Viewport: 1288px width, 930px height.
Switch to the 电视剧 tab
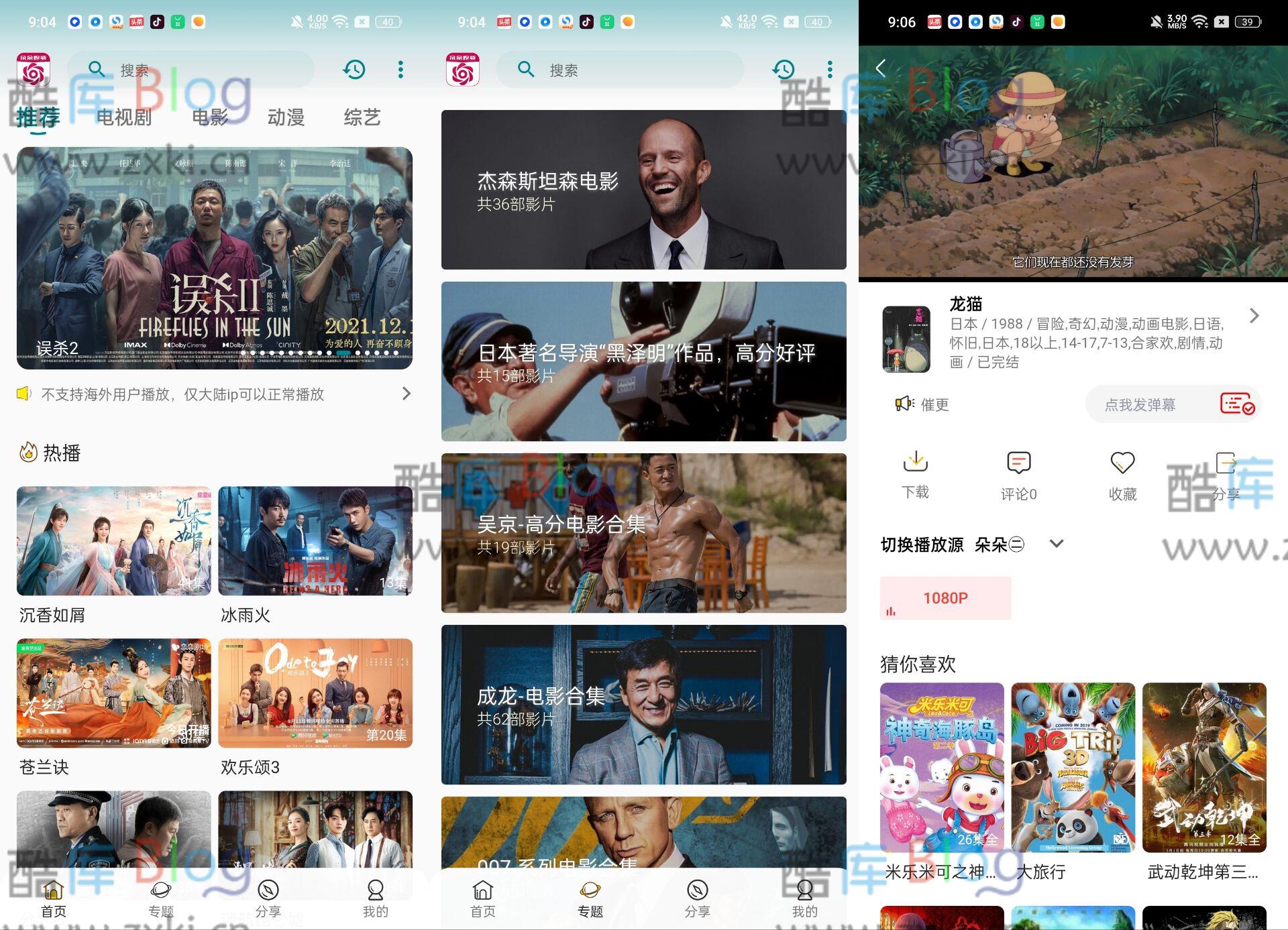[x=123, y=117]
